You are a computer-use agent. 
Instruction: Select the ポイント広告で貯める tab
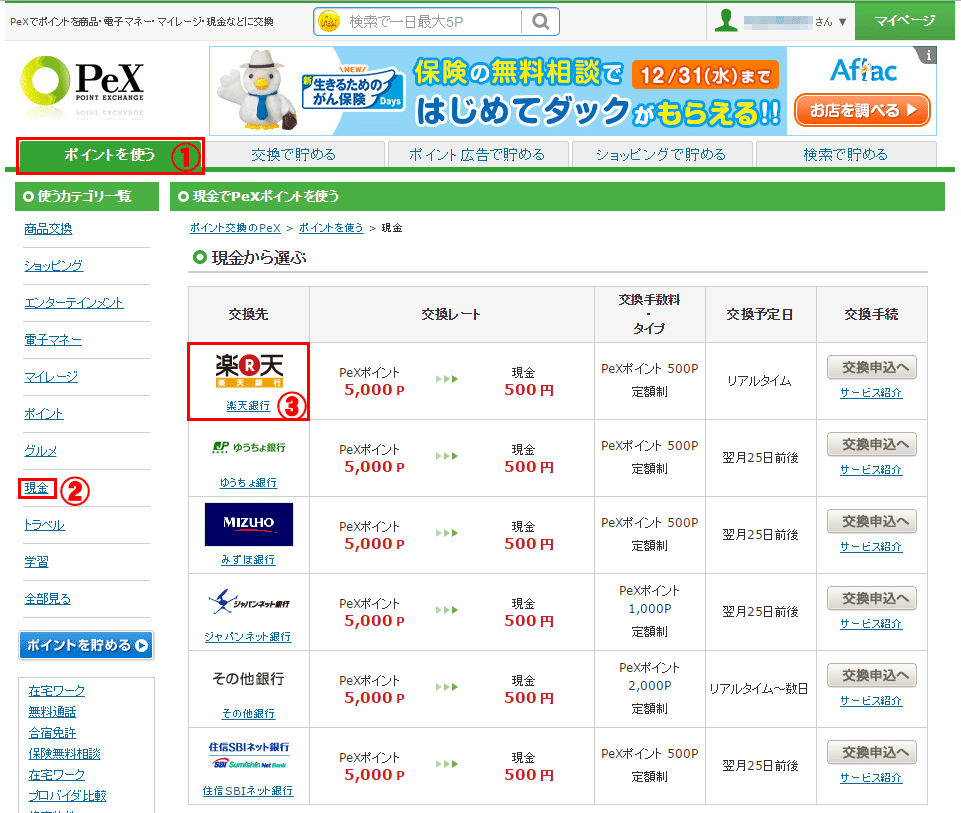477,155
